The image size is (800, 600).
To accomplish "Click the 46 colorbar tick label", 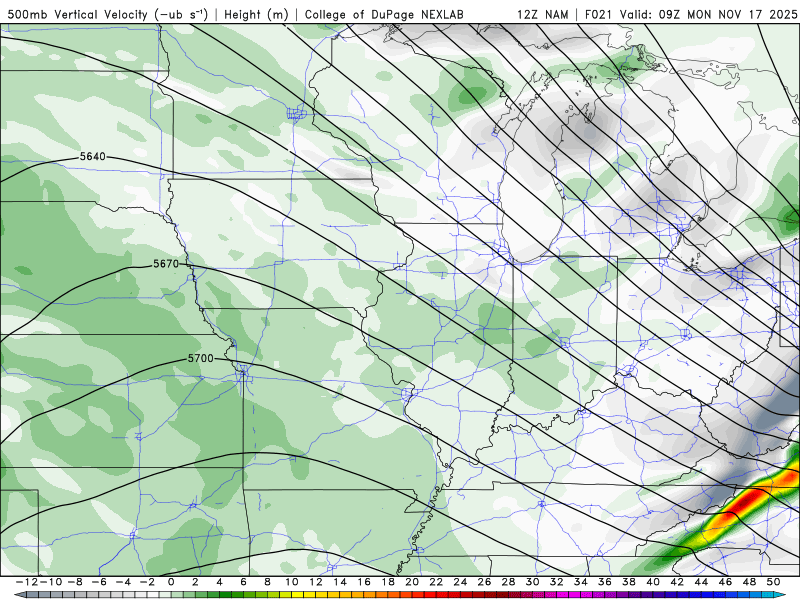I will pyautogui.click(x=725, y=582).
